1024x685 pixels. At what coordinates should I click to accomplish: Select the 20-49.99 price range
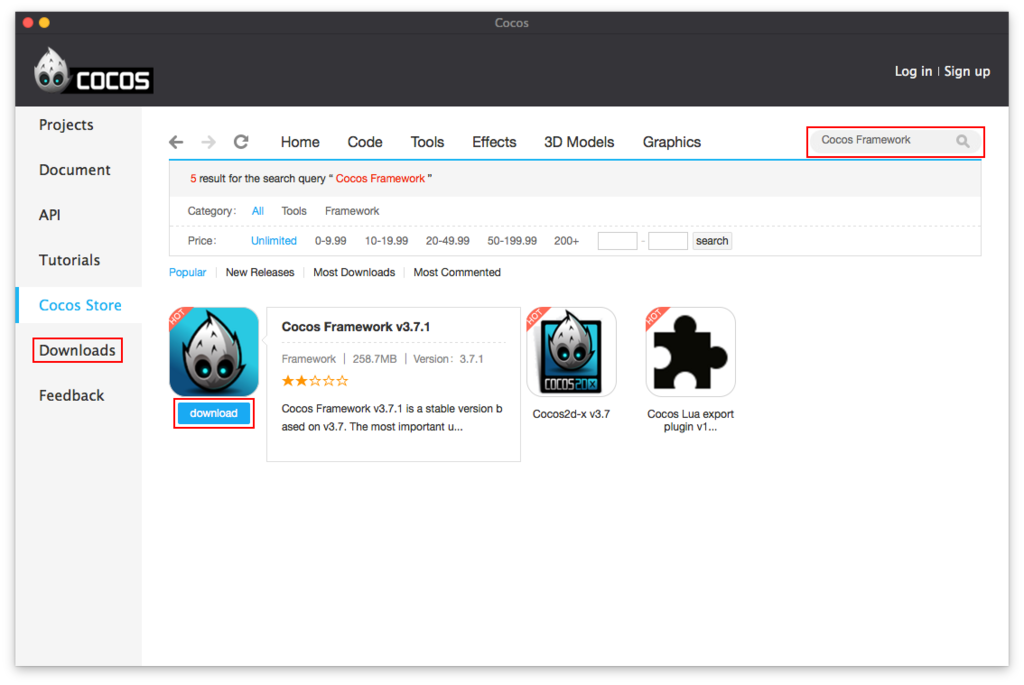pyautogui.click(x=447, y=241)
